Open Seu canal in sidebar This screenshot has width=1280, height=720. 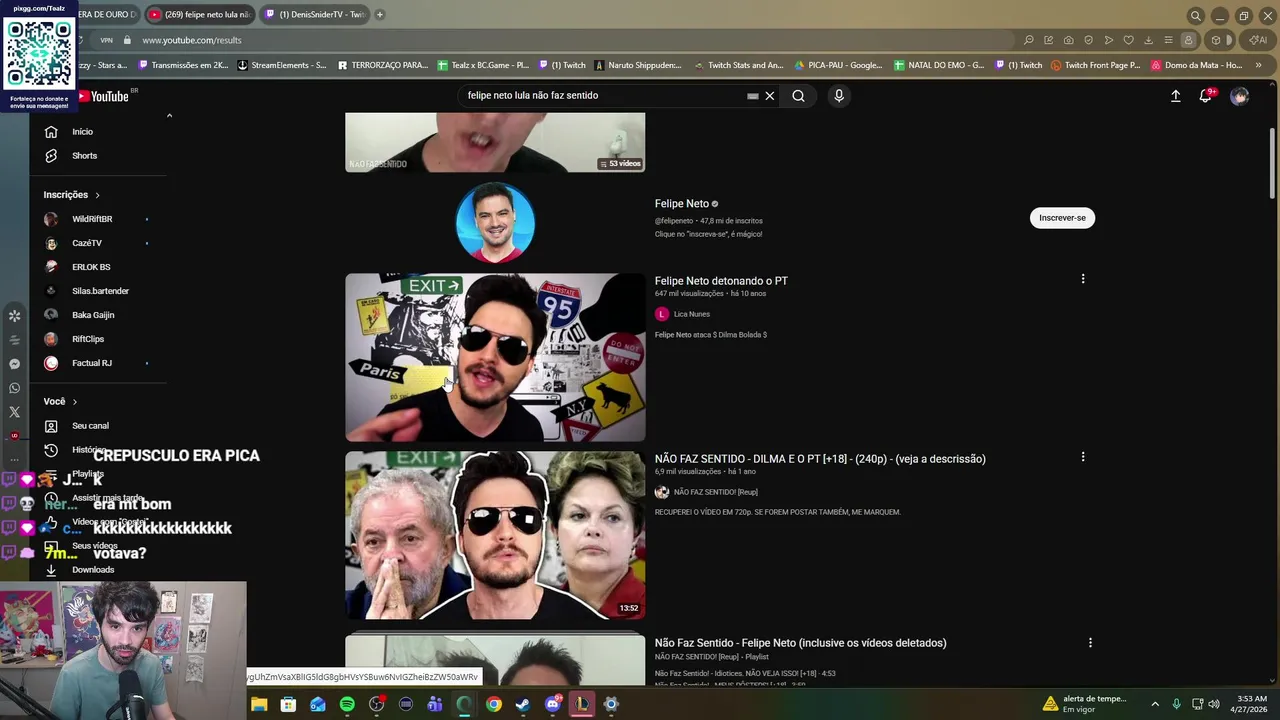pos(90,426)
